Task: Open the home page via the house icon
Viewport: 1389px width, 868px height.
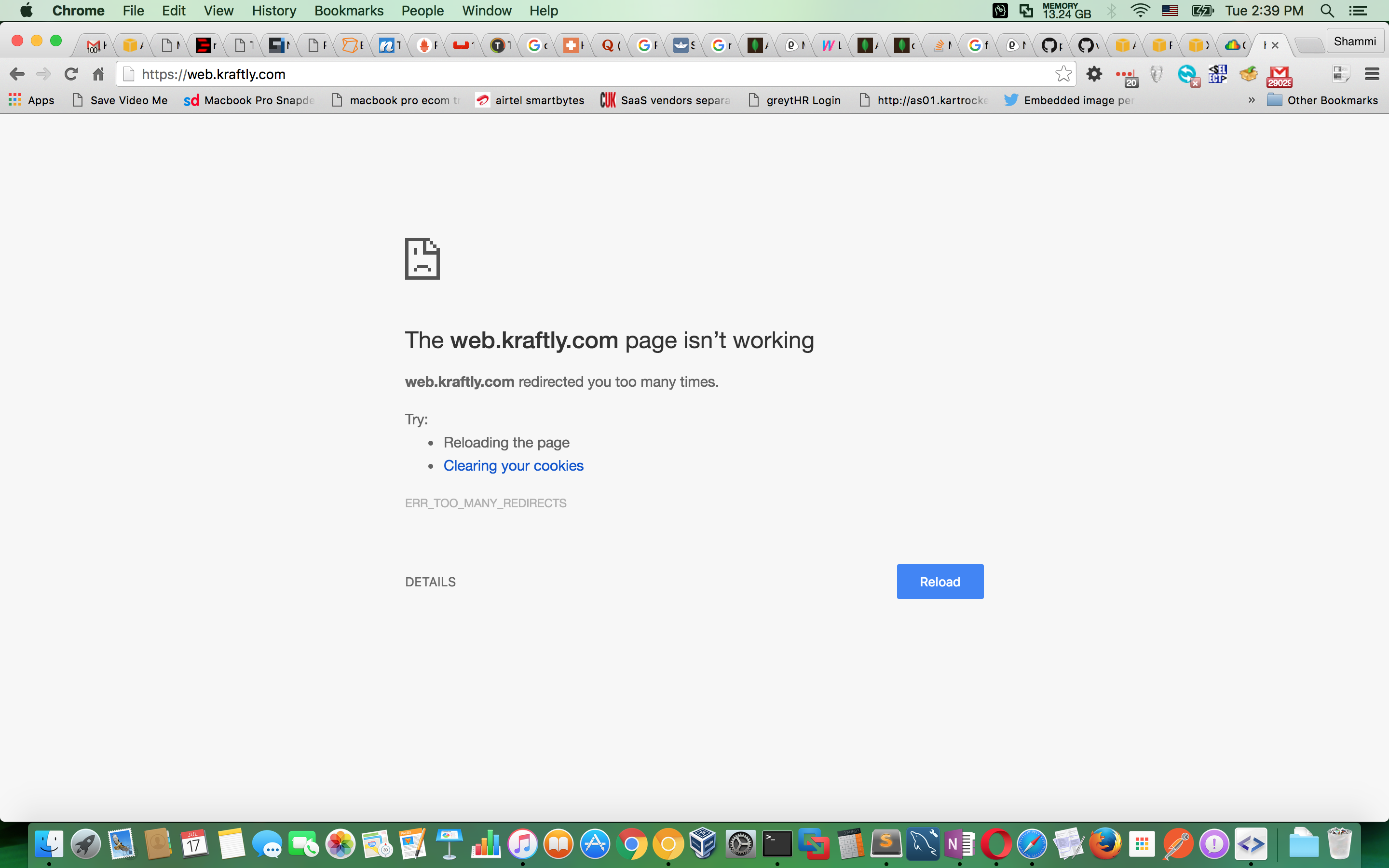Action: 98,74
